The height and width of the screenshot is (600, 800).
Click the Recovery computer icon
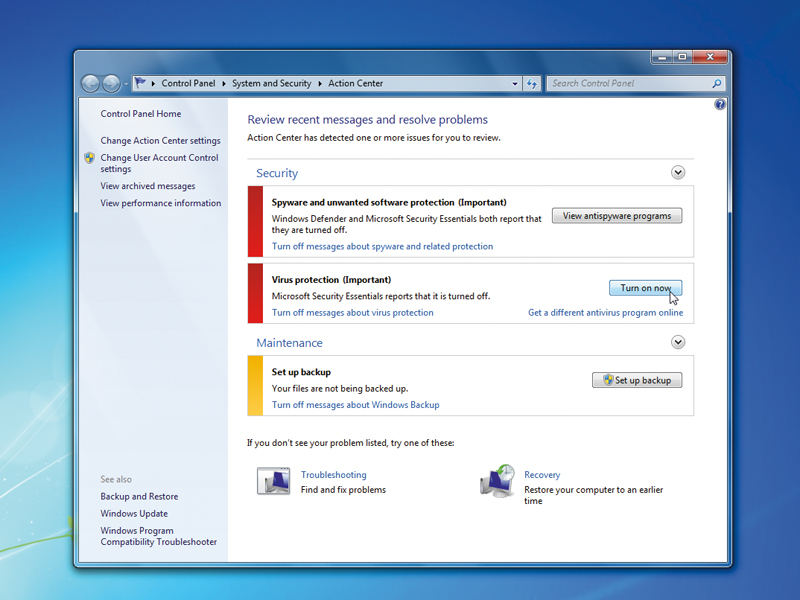pyautogui.click(x=497, y=481)
